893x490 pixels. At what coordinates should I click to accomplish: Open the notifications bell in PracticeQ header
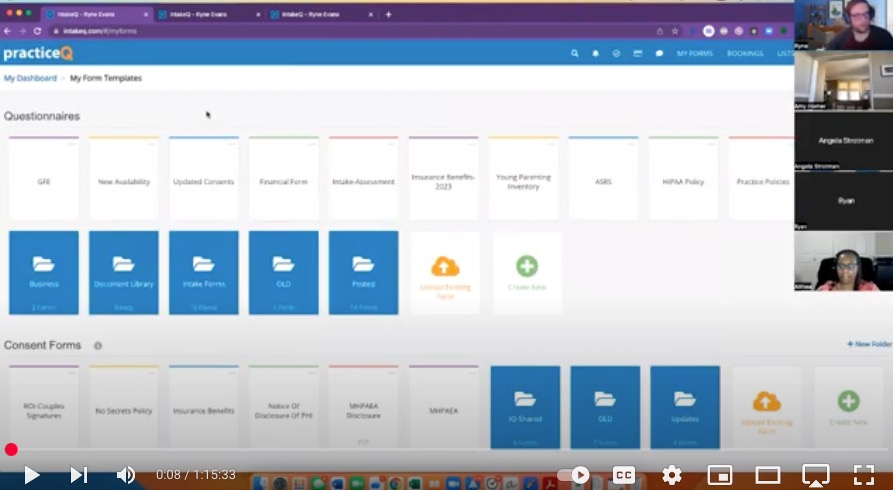pyautogui.click(x=595, y=53)
